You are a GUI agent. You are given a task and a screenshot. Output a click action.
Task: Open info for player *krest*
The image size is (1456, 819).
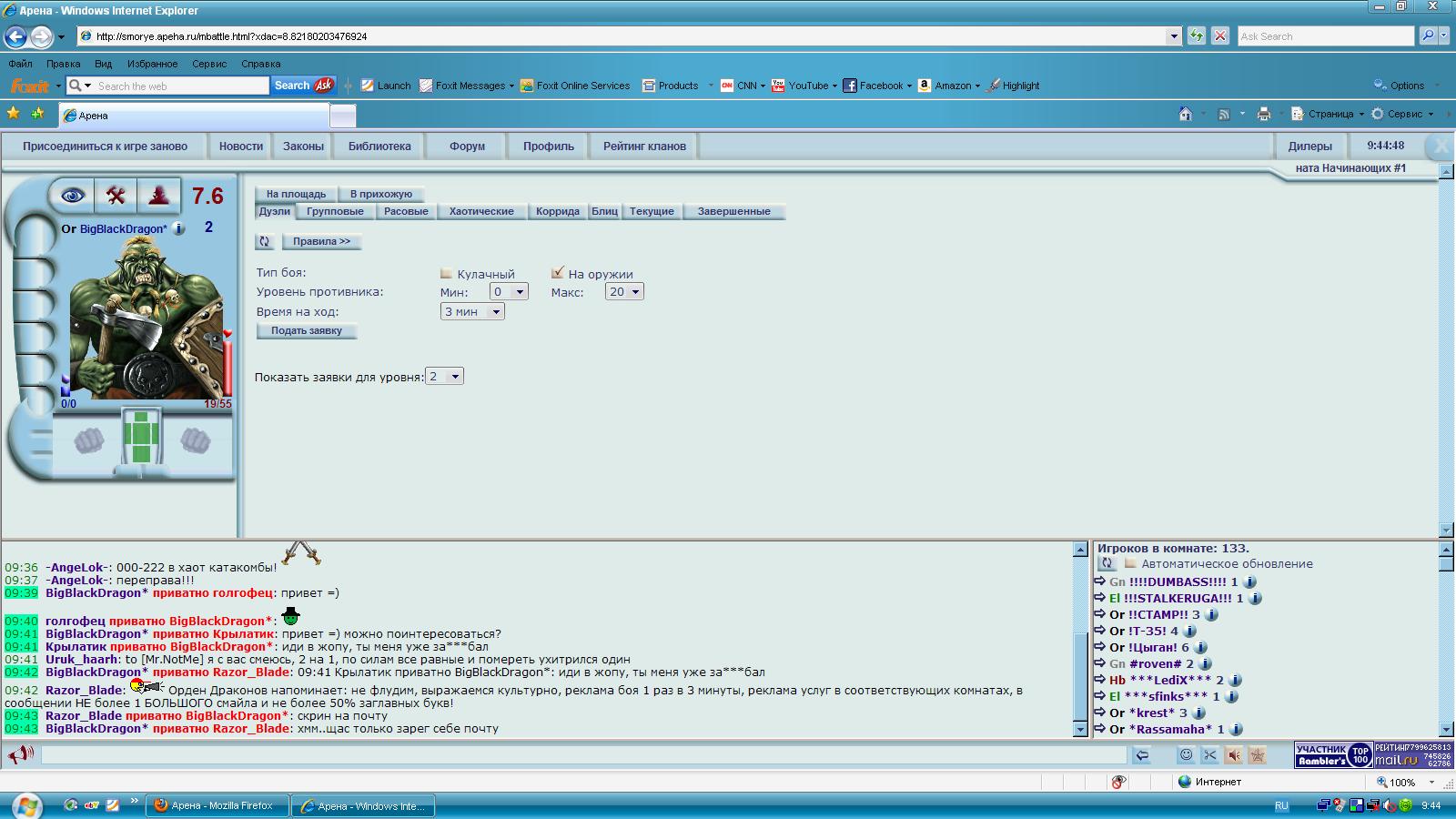(1198, 713)
